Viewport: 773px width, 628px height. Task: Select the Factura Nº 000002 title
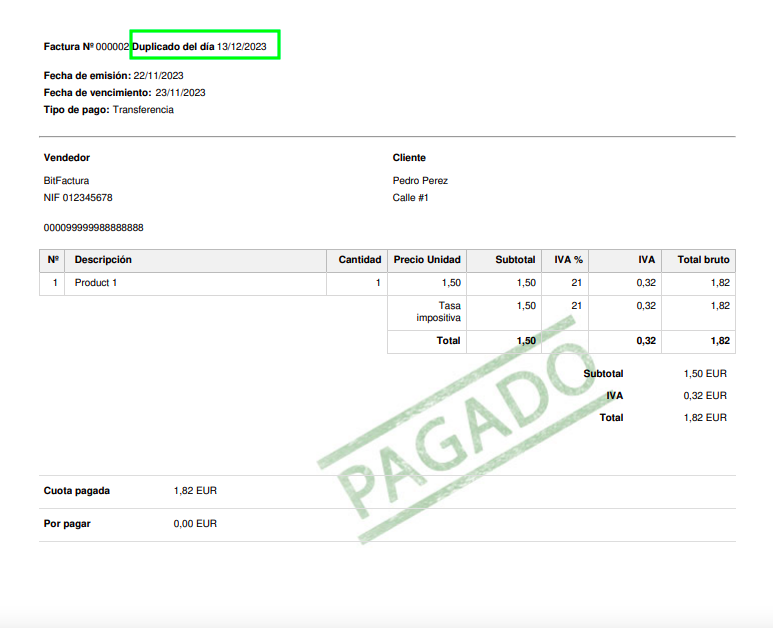(x=86, y=47)
